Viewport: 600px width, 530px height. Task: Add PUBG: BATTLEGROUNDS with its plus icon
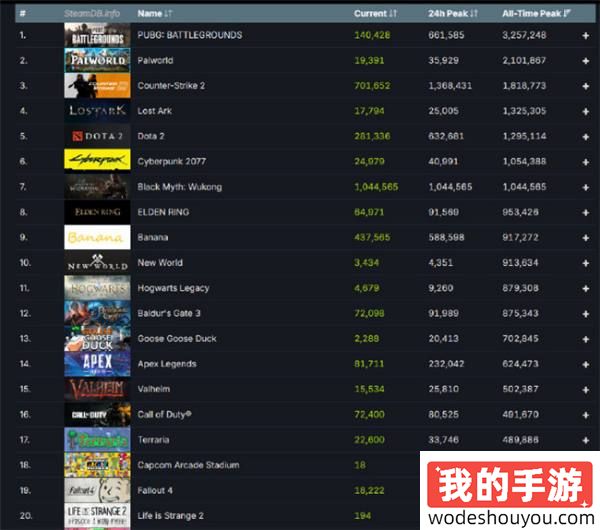point(585,36)
